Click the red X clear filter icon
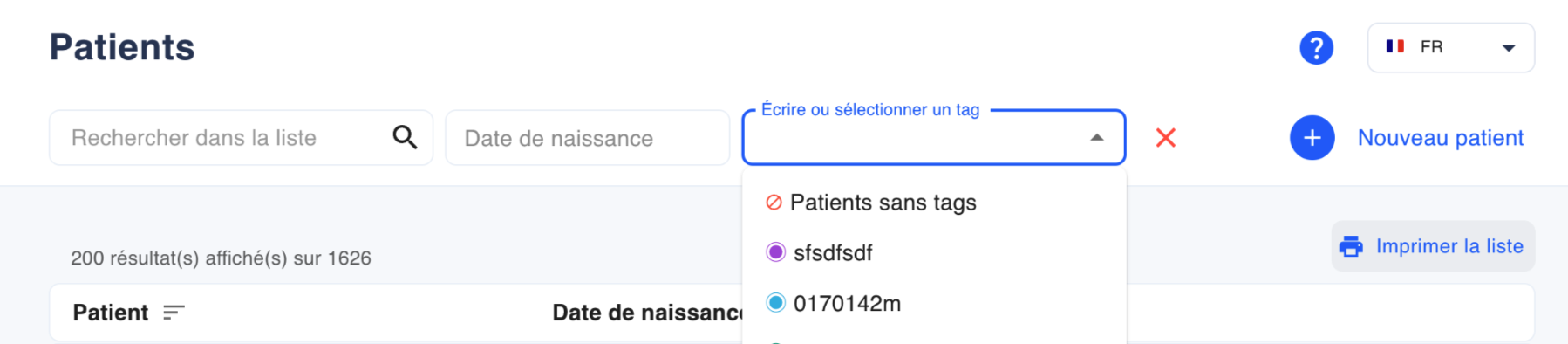The width and height of the screenshot is (1568, 344). tap(1166, 138)
